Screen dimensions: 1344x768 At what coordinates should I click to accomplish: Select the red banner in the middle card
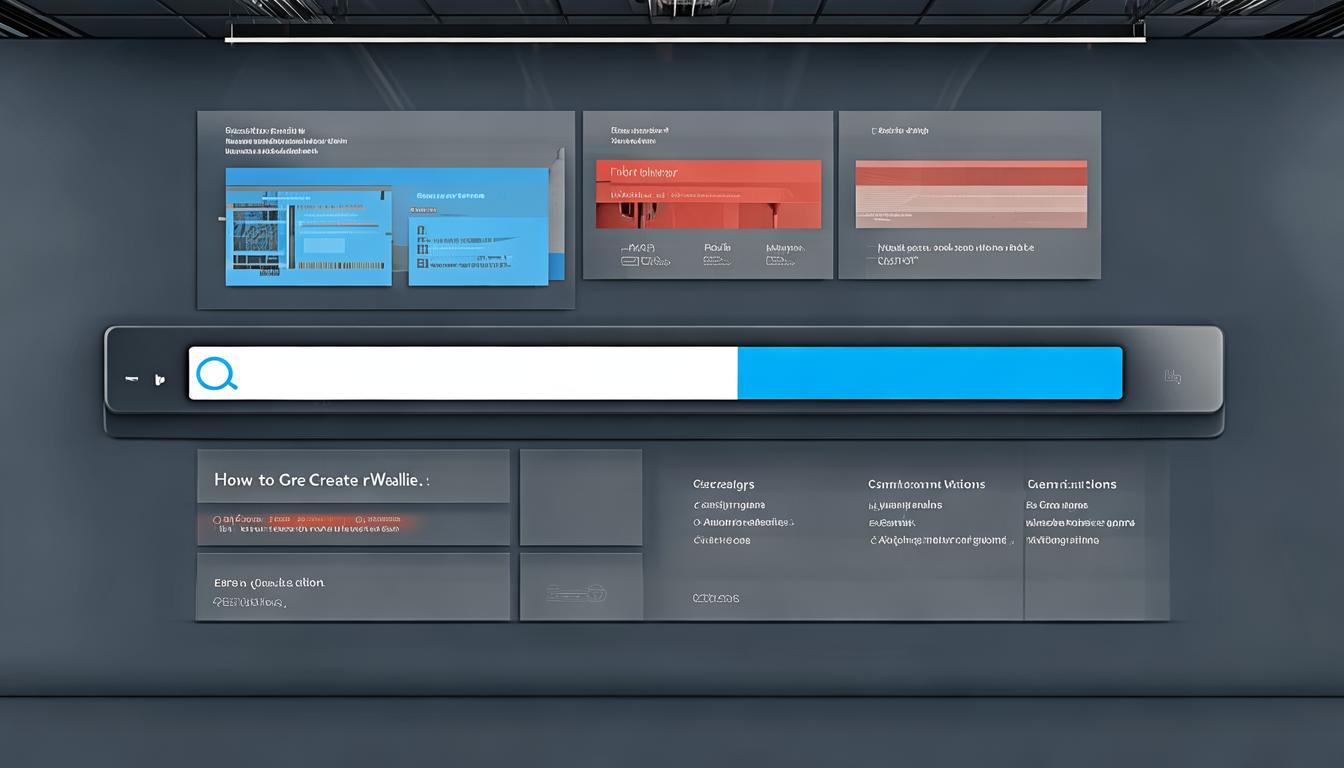coord(708,193)
